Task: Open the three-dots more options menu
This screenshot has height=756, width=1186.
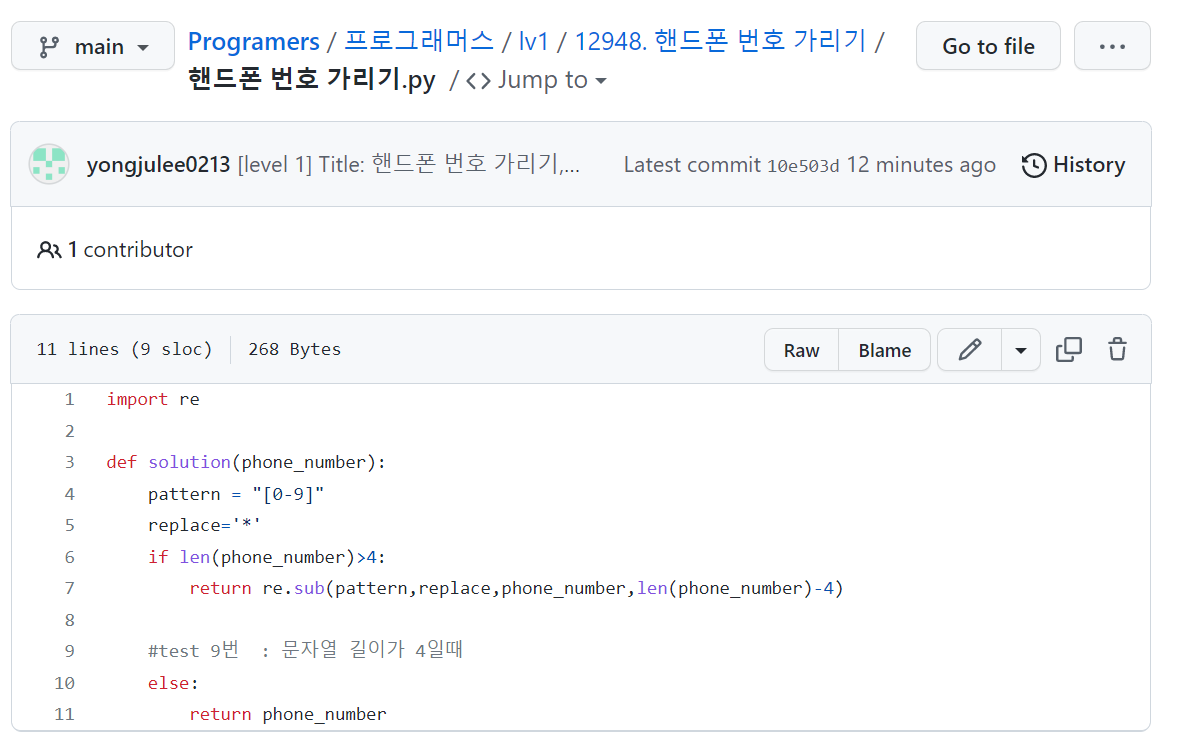Action: coord(1112,46)
